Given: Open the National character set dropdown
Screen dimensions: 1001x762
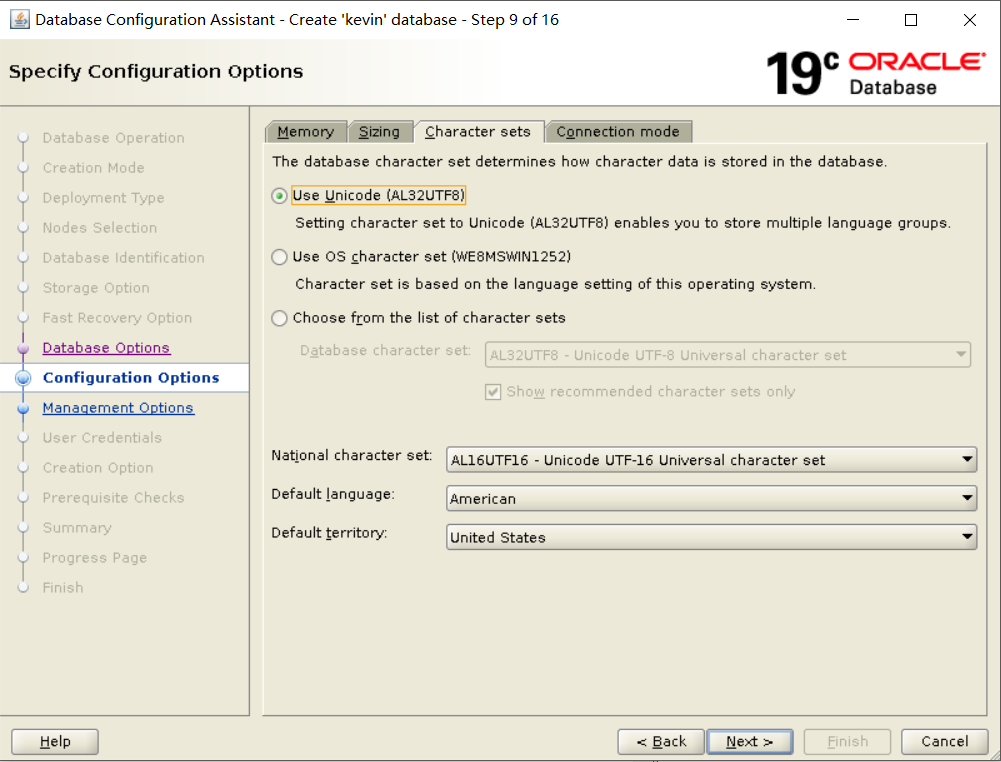Looking at the screenshot, I should point(711,459).
